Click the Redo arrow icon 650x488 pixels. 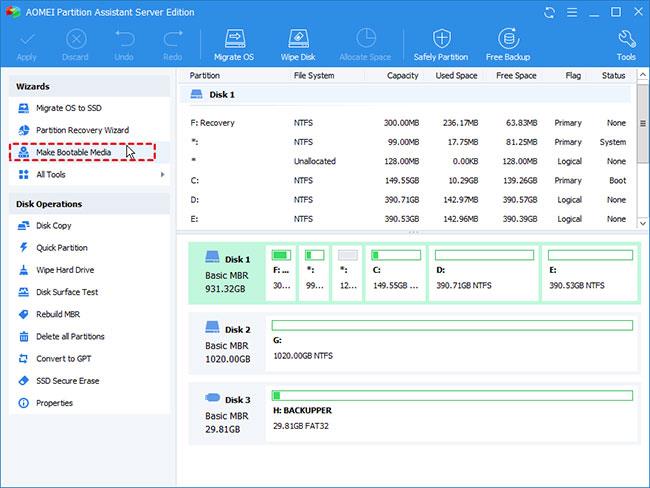(x=173, y=39)
